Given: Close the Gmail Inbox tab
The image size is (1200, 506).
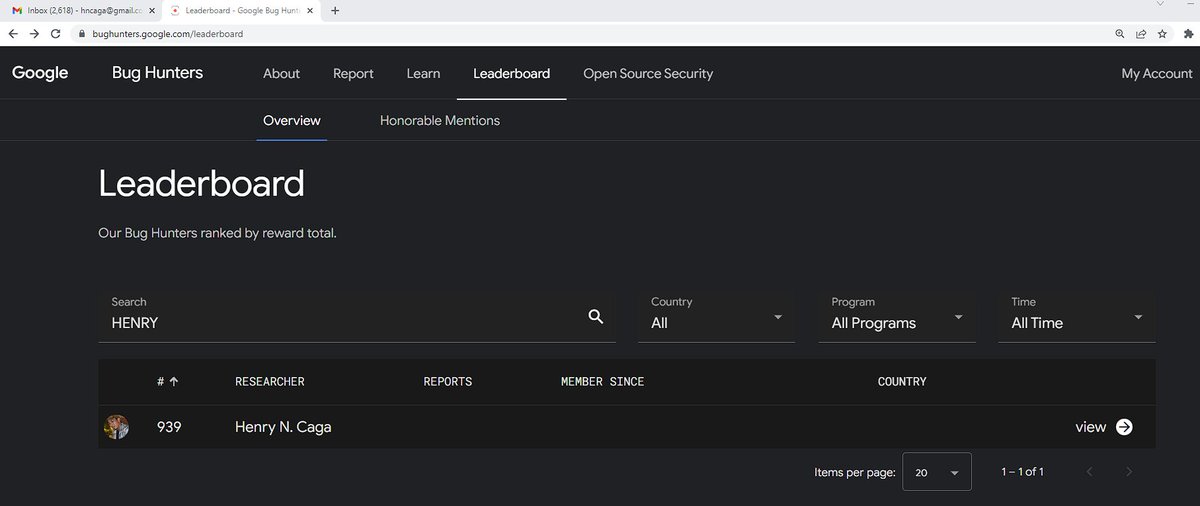Looking at the screenshot, I should click(152, 10).
